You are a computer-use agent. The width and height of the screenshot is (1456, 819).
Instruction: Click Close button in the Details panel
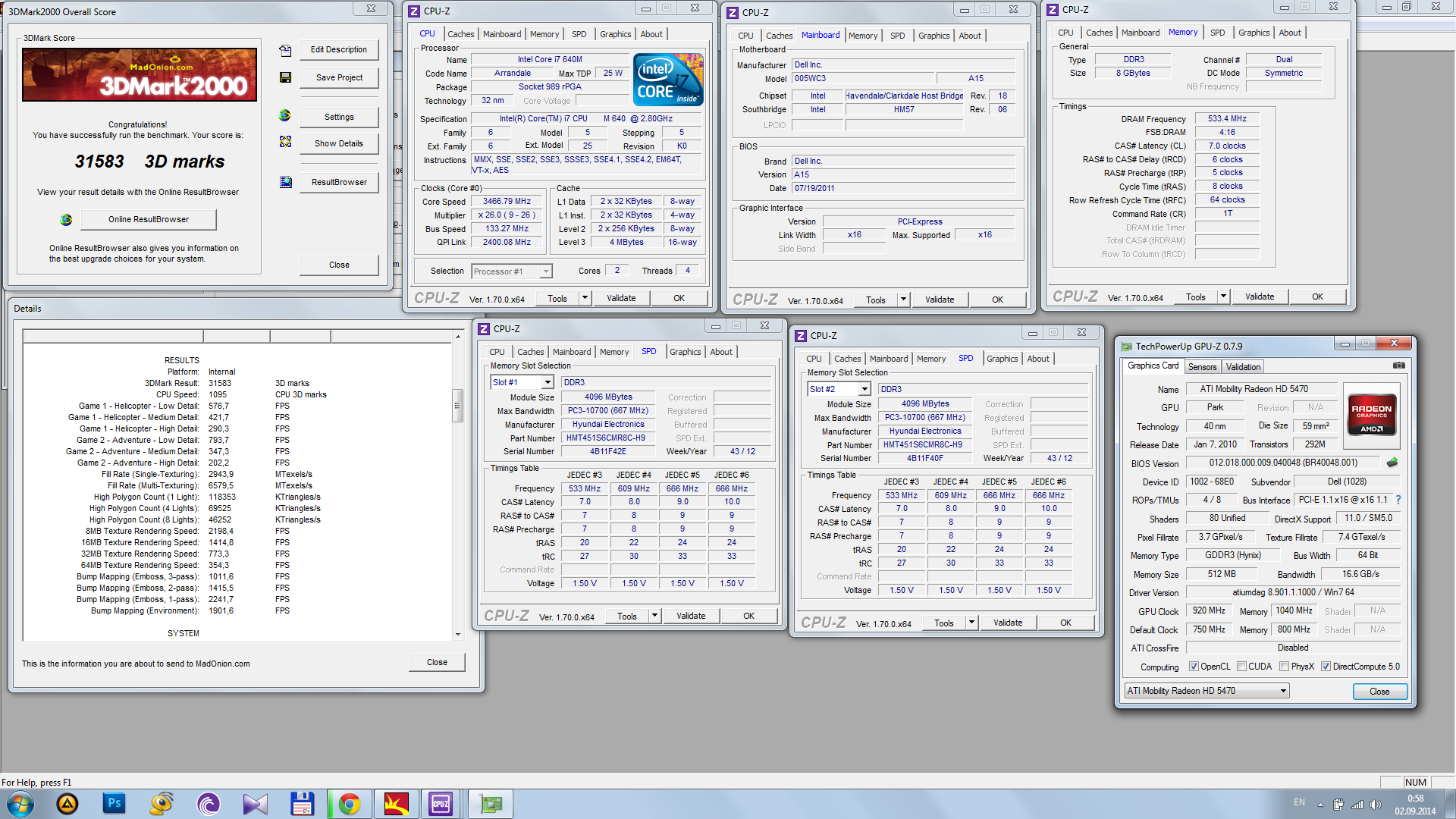437,663
